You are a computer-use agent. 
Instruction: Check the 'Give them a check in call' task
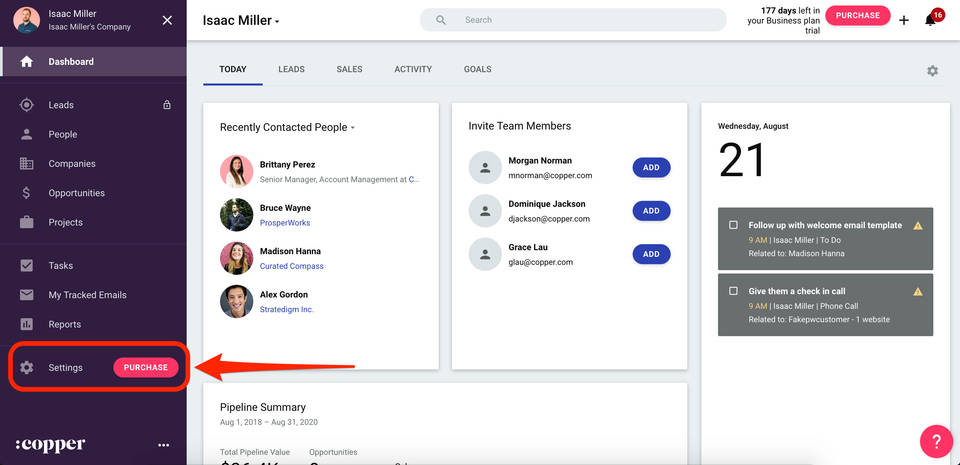click(x=733, y=291)
